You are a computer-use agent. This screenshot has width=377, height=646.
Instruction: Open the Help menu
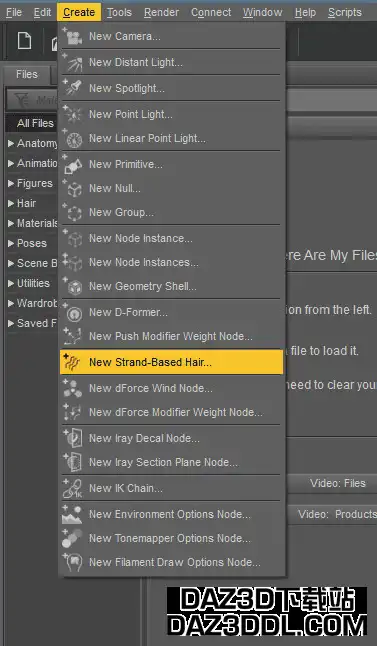click(x=305, y=12)
